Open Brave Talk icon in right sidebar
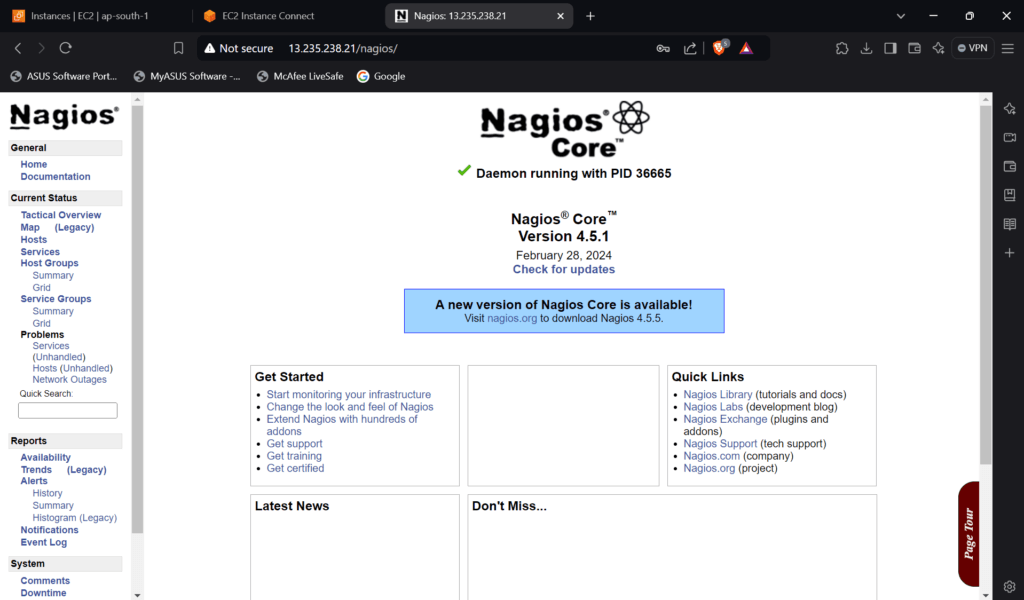Viewport: 1024px width, 600px height. pos(1010,138)
